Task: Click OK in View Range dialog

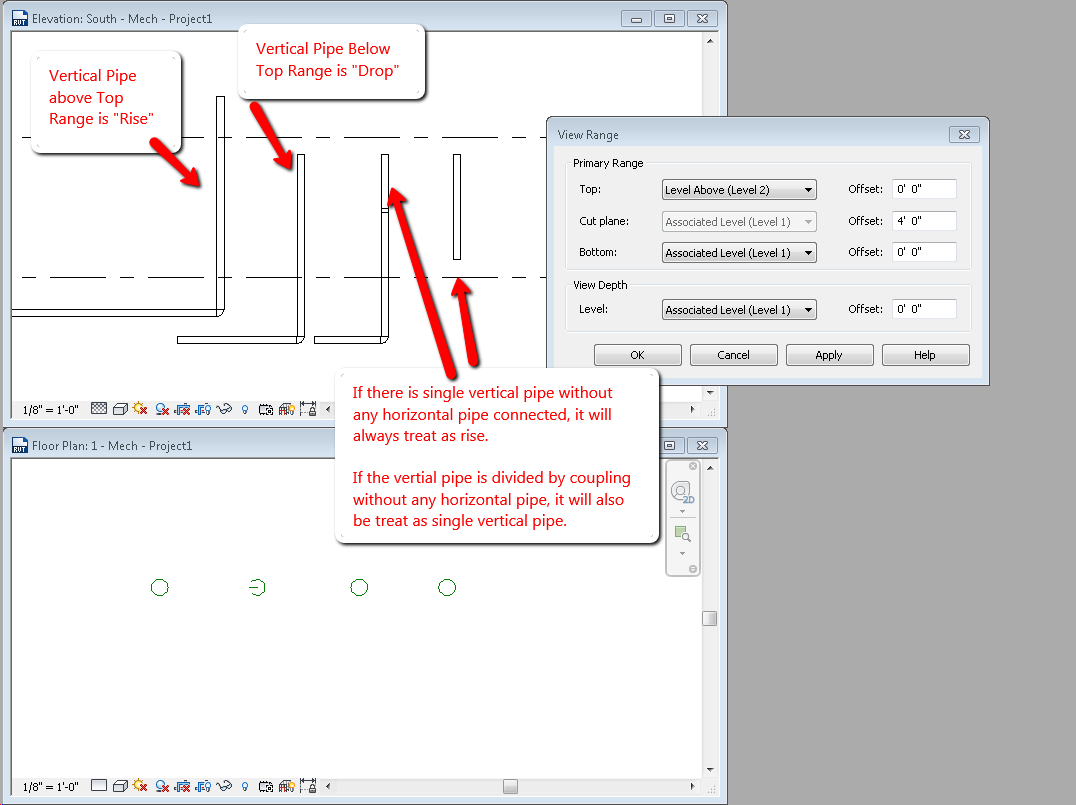Action: [638, 355]
